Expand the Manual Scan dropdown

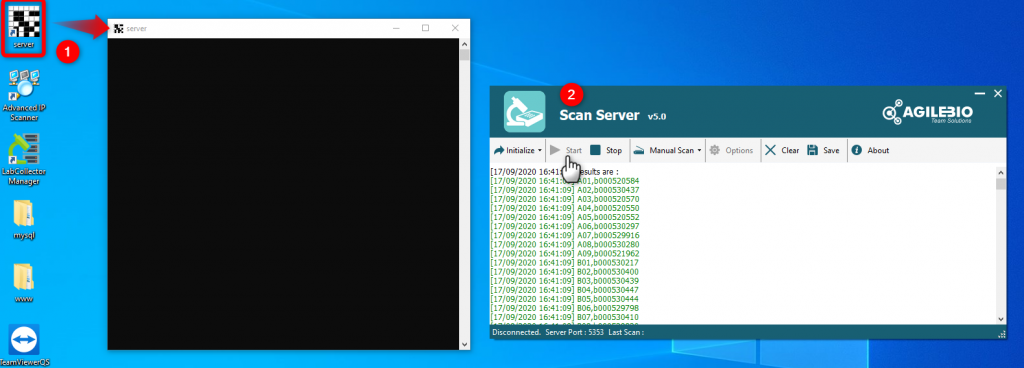pos(667,150)
